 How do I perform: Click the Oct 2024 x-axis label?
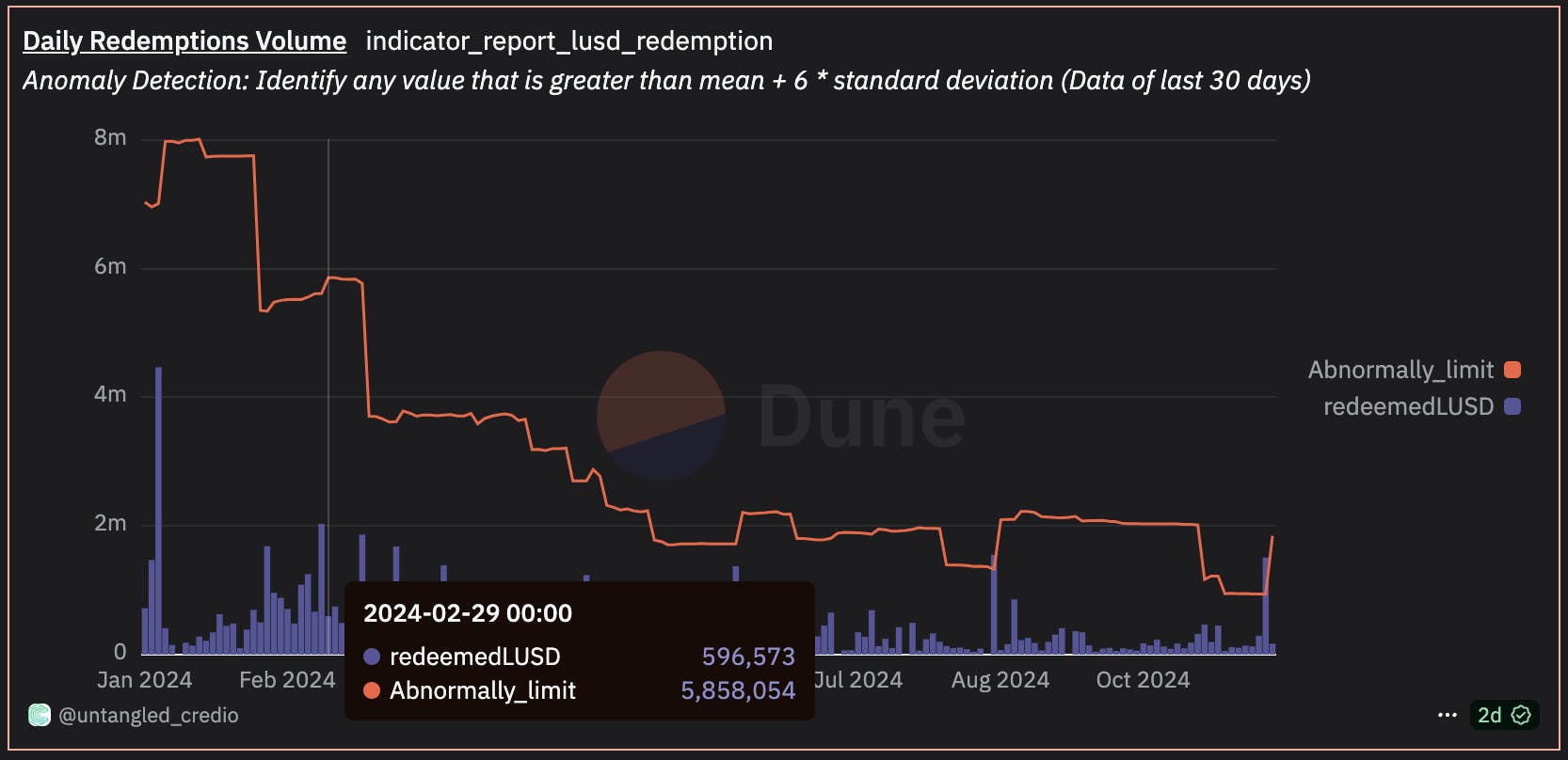1143,680
